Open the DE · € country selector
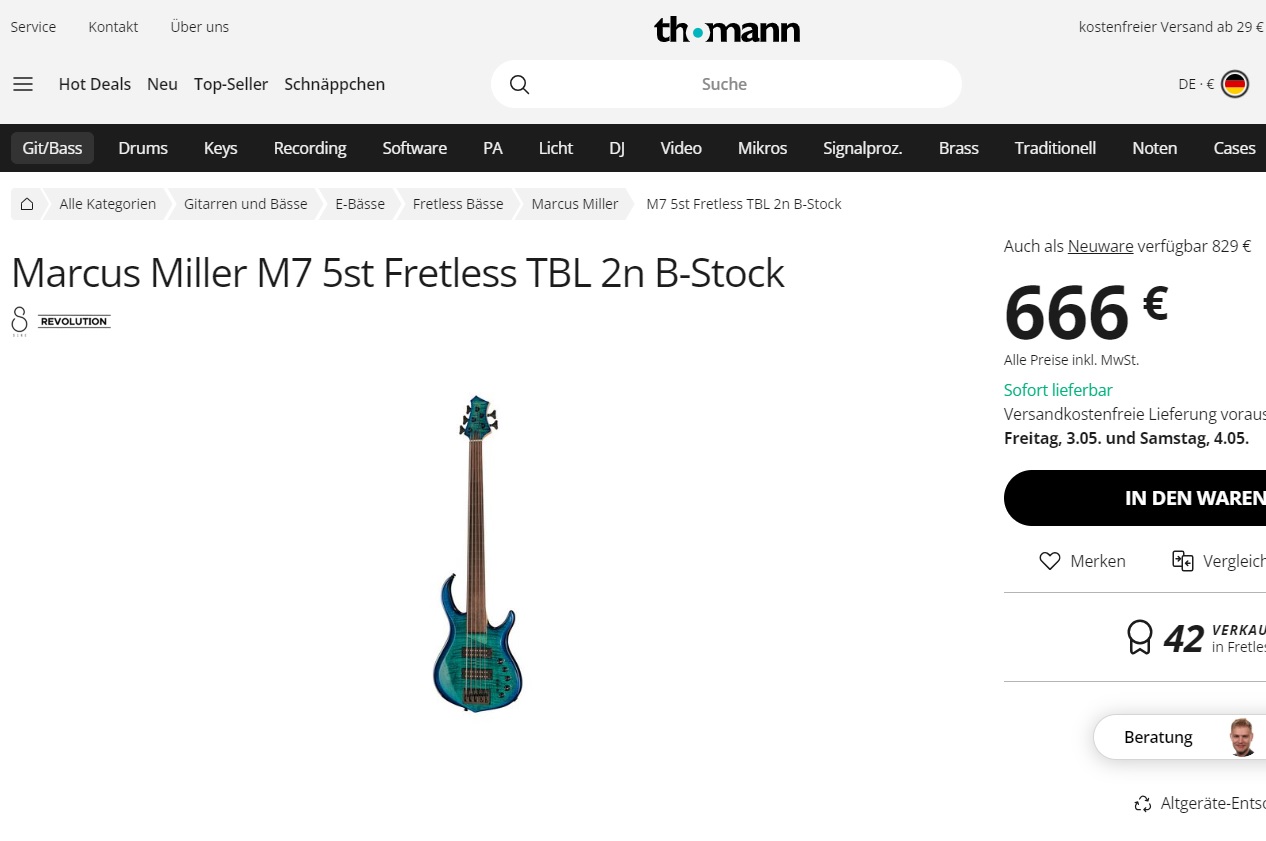 click(1213, 84)
